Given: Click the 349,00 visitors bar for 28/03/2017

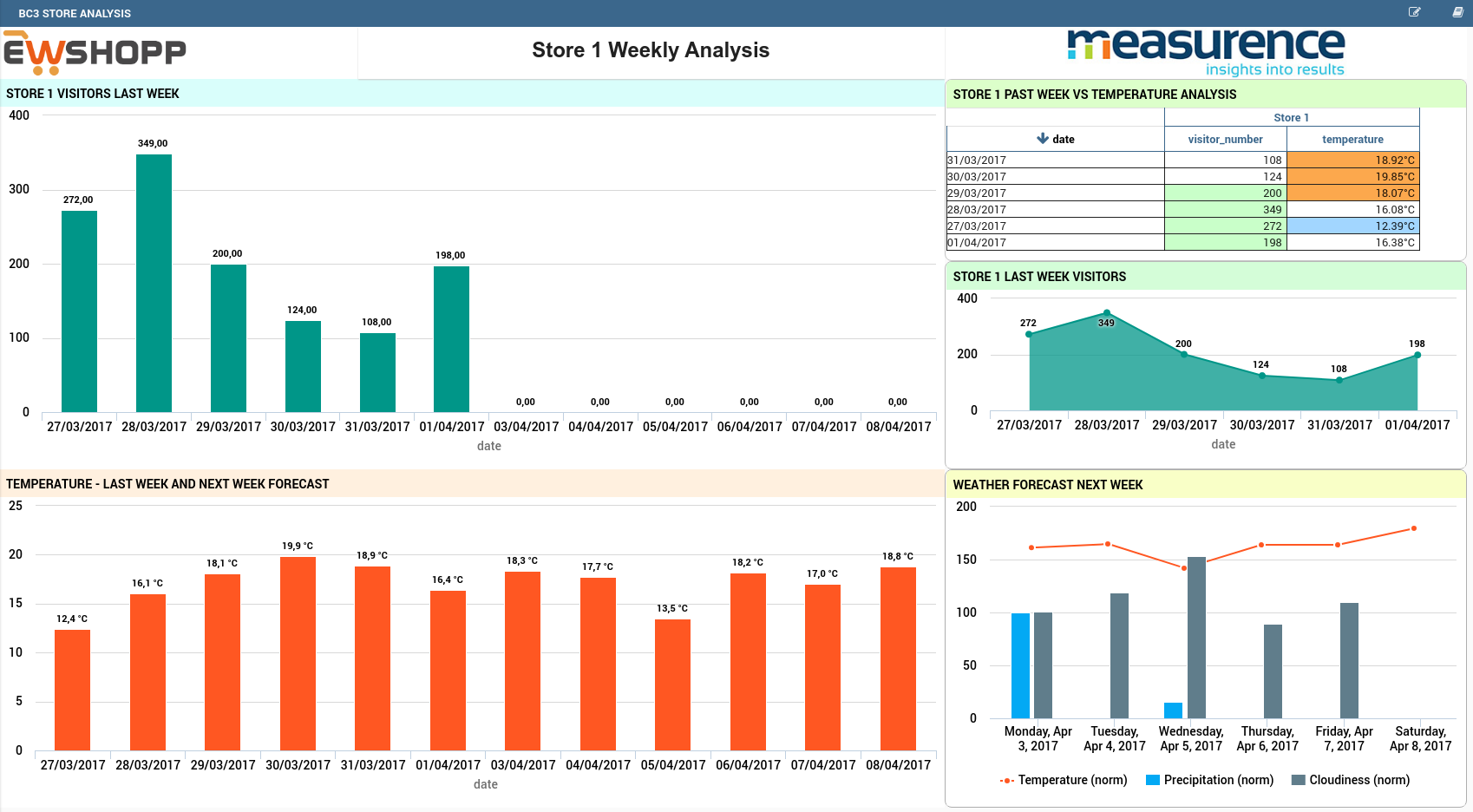Looking at the screenshot, I should pyautogui.click(x=154, y=283).
